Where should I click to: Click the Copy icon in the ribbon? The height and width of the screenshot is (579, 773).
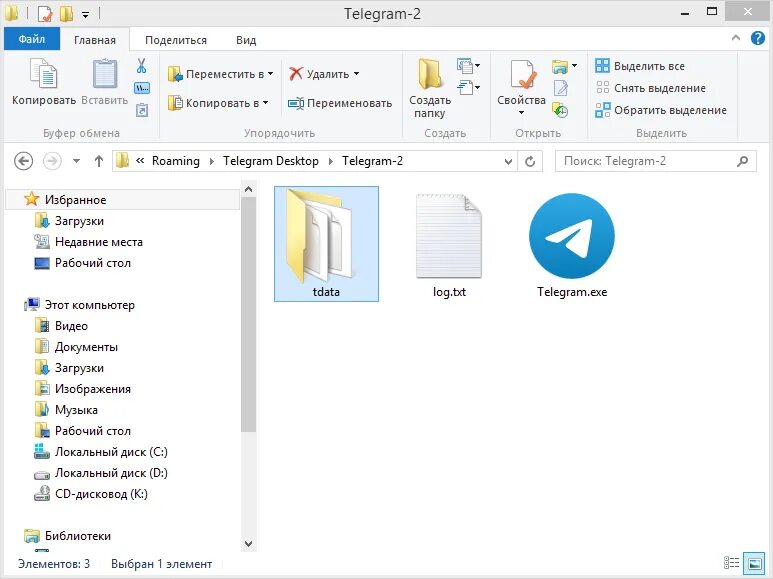44,75
